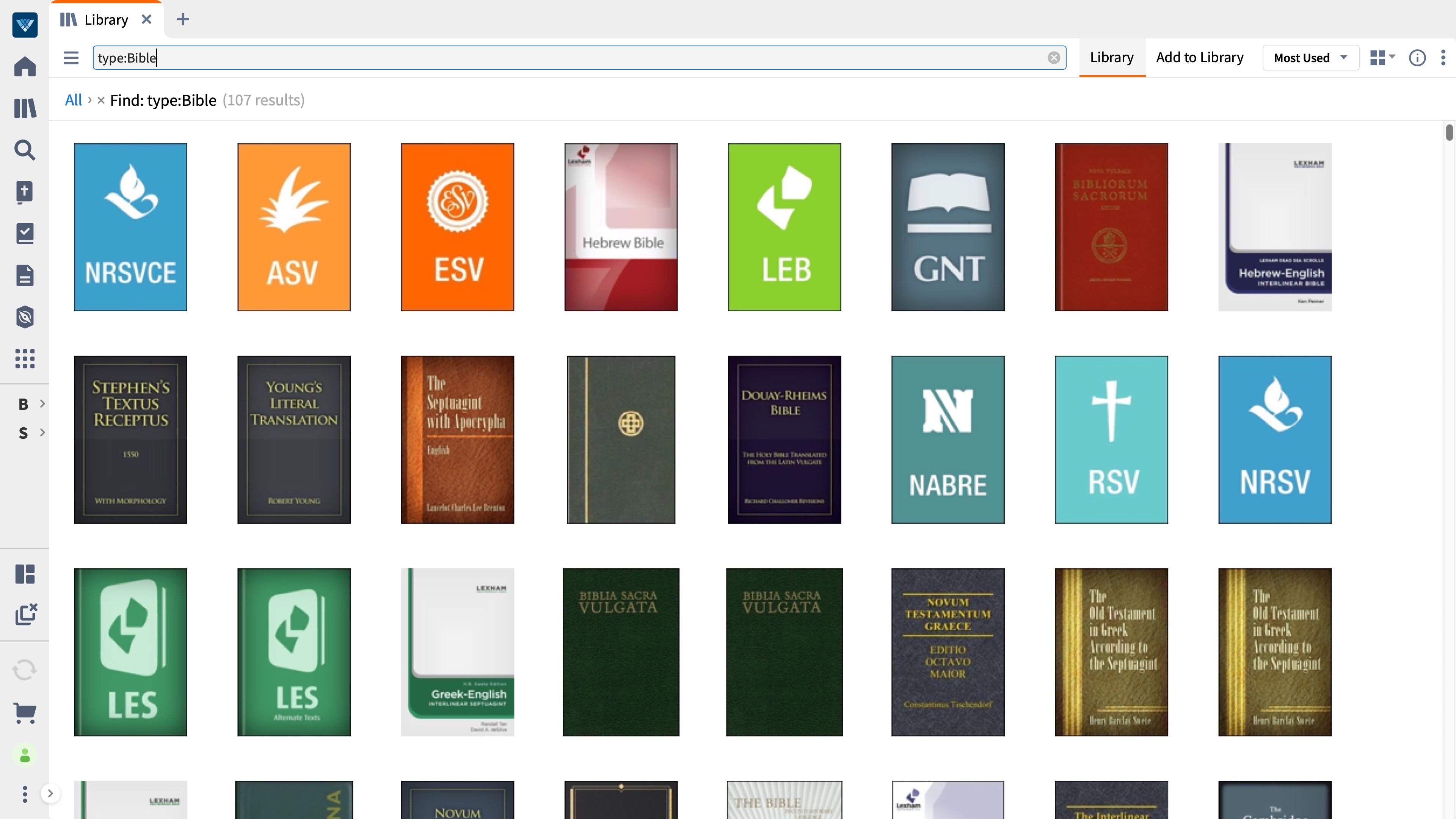1456x819 pixels.
Task: Open Young's Literal Translation cover
Action: [294, 439]
